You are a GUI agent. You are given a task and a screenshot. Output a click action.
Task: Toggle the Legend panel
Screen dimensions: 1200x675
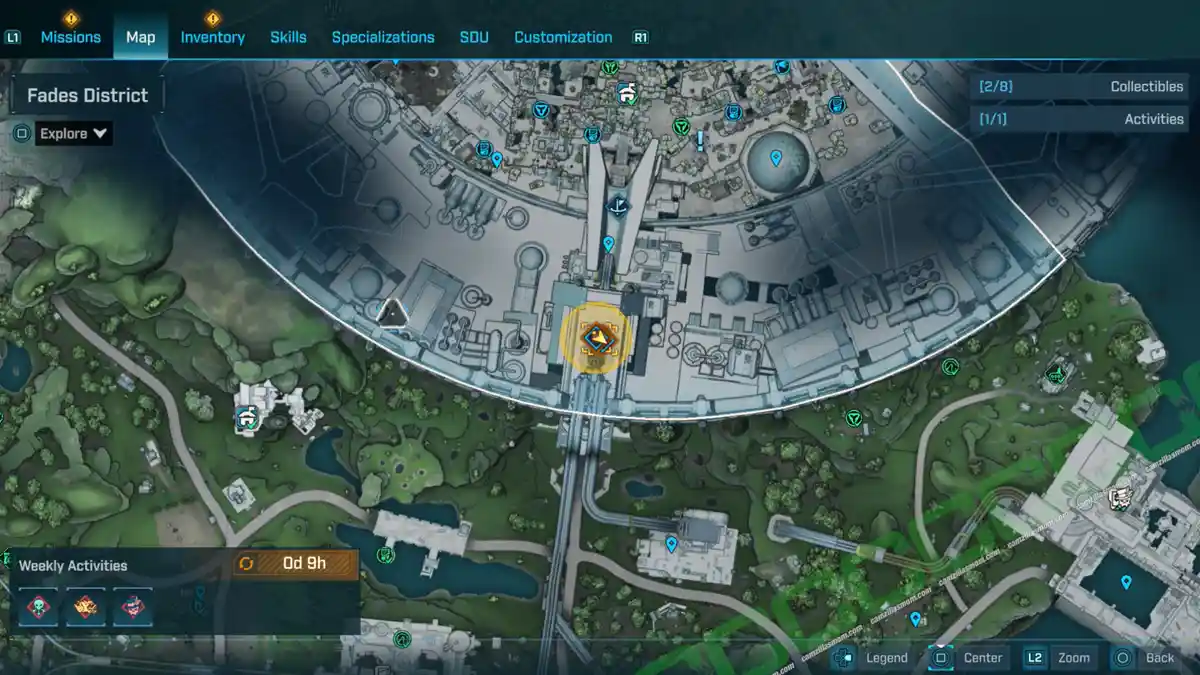(886, 657)
